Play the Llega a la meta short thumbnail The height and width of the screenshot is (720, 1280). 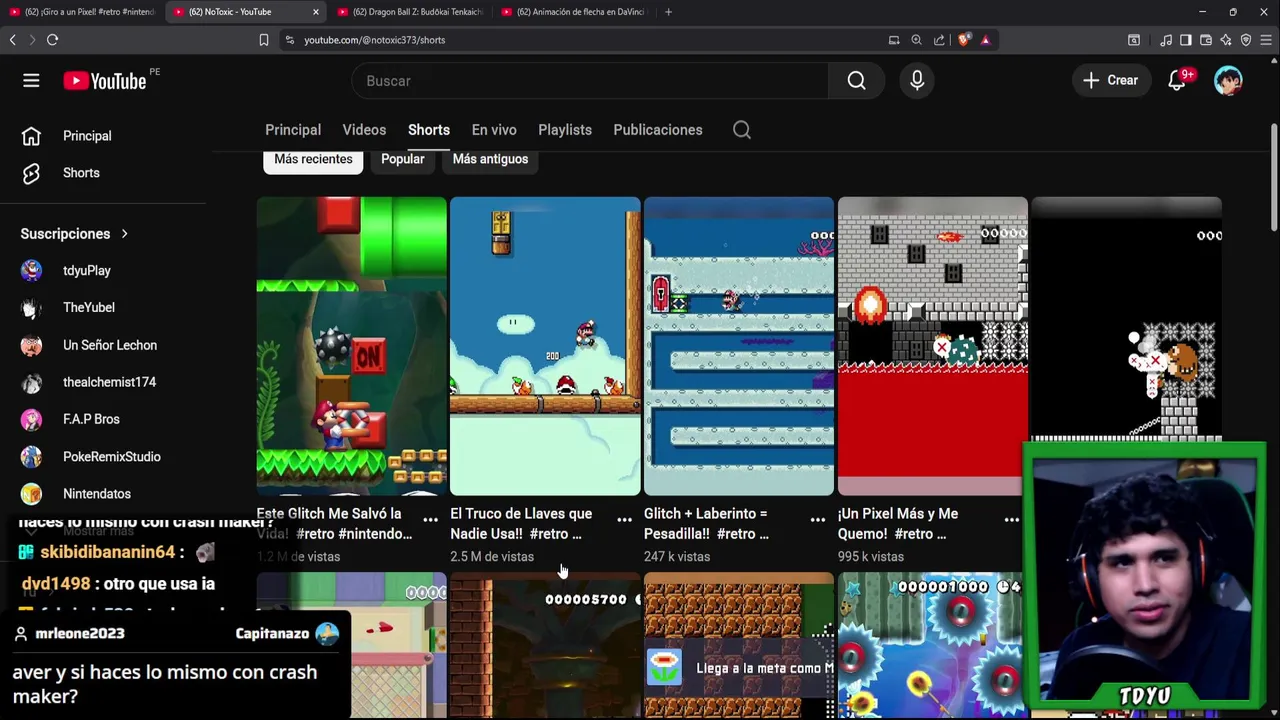739,646
